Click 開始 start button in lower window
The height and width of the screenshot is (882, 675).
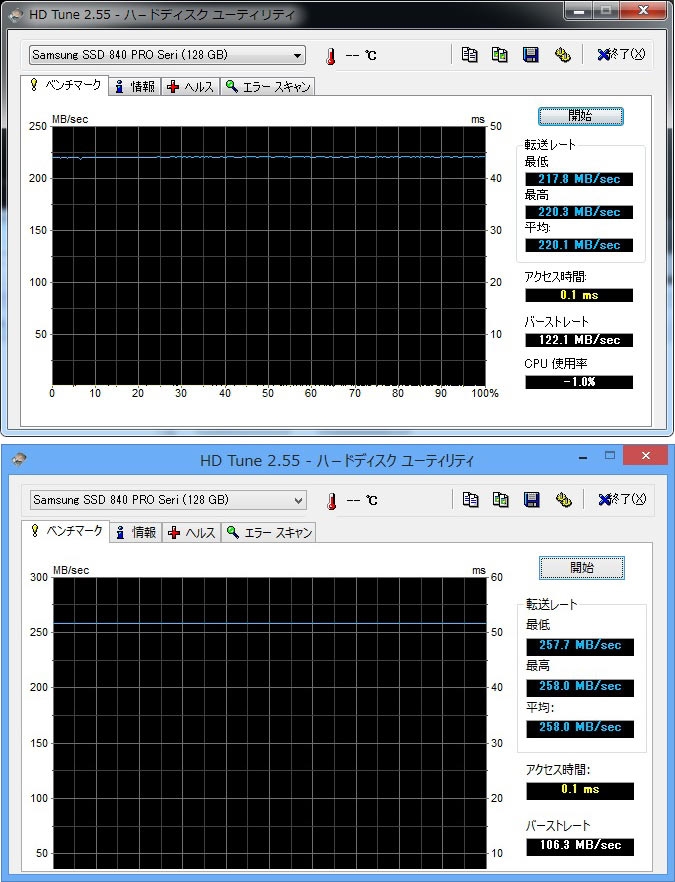point(582,568)
